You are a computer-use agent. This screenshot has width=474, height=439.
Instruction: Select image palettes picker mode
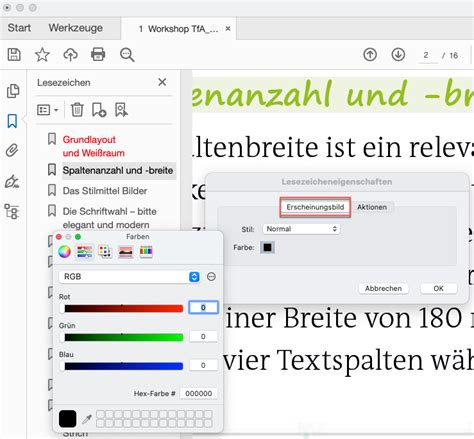tap(126, 252)
